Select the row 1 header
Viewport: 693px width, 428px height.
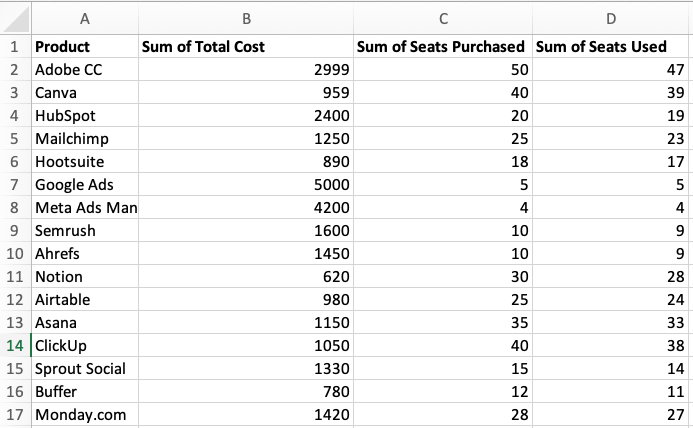(x=15, y=46)
